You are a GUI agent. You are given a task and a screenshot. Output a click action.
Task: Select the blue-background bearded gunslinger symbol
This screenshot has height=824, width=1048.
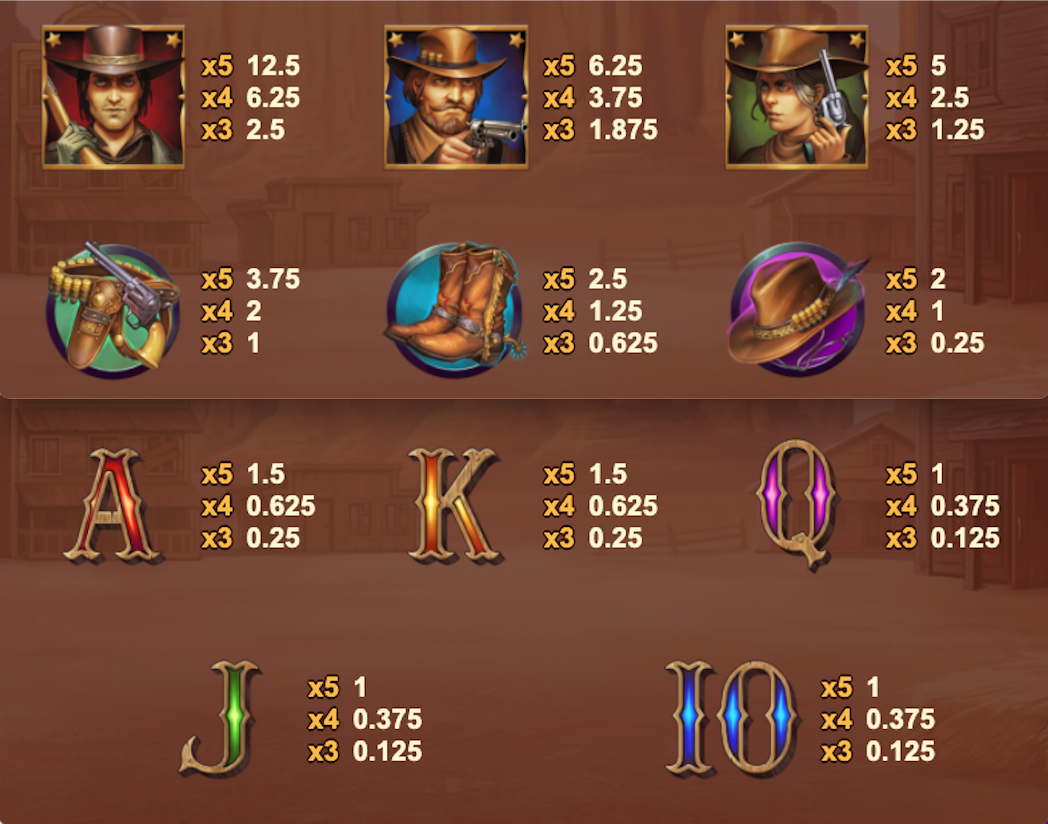456,97
